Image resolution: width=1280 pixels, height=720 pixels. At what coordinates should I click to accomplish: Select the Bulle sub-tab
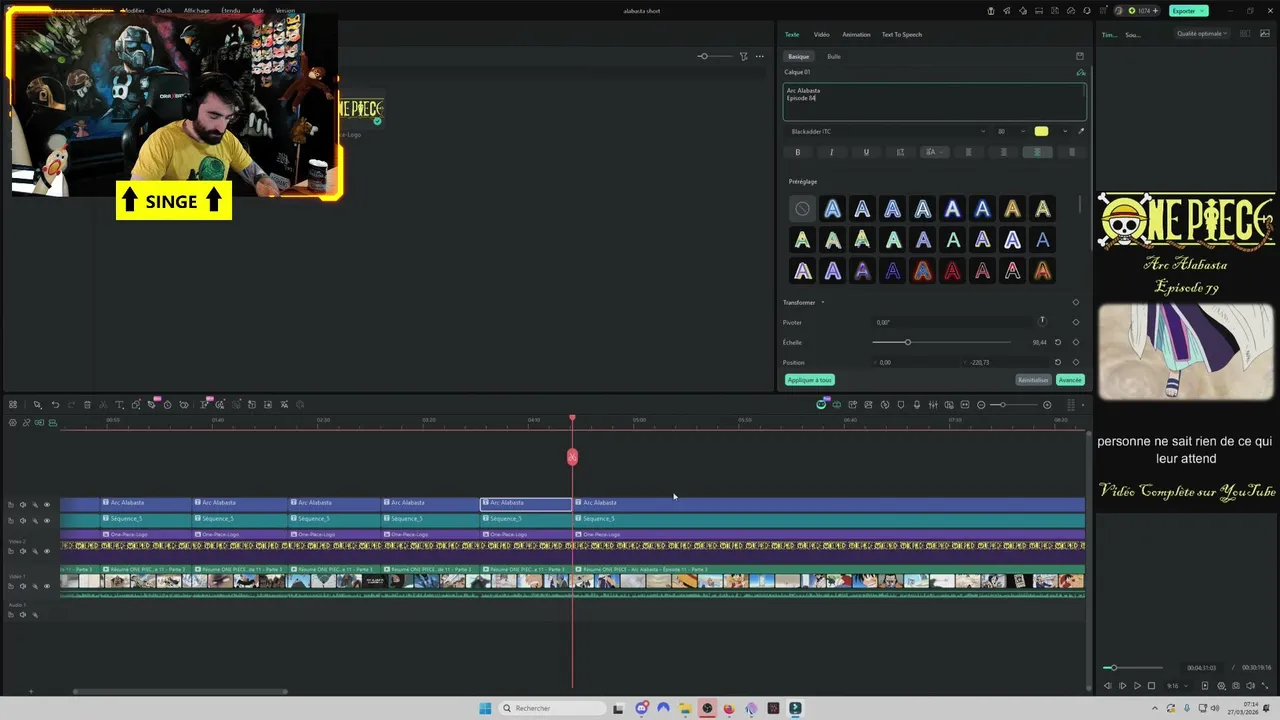click(x=834, y=56)
